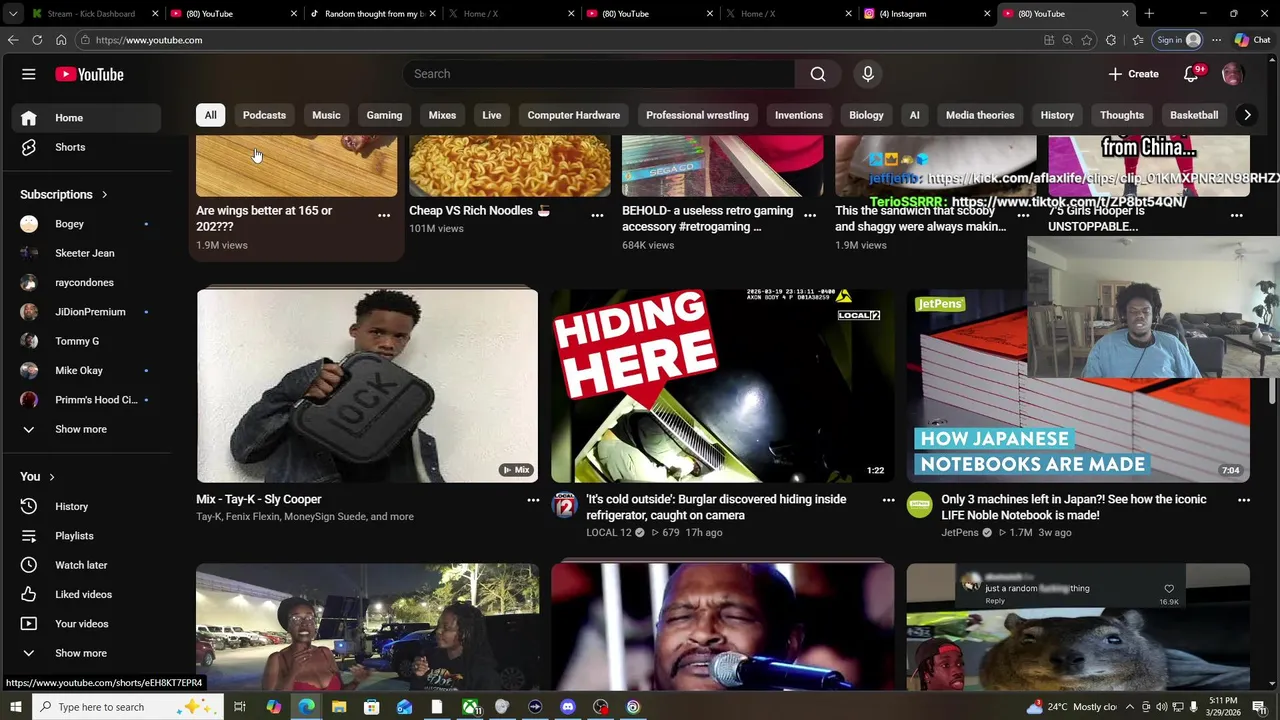Open options for Mix Tay-K video
Viewport: 1280px width, 720px height.
pos(533,500)
